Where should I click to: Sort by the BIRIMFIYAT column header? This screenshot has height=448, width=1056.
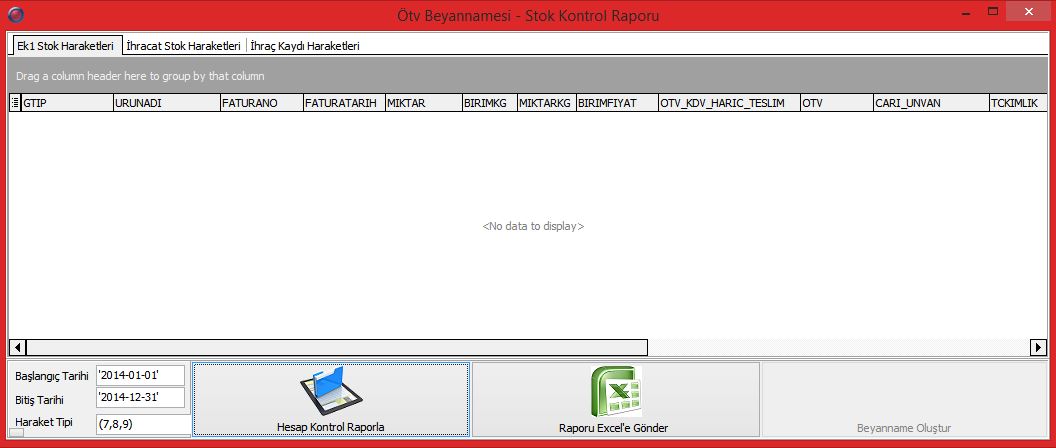pos(616,103)
